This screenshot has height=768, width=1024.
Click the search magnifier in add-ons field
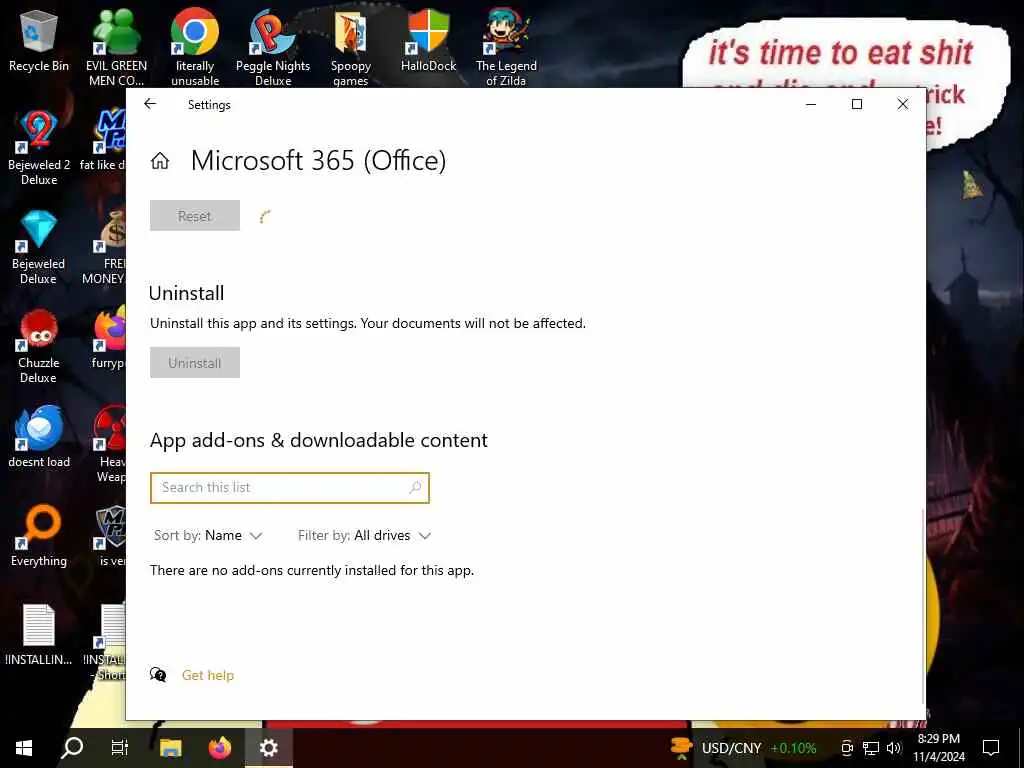415,487
